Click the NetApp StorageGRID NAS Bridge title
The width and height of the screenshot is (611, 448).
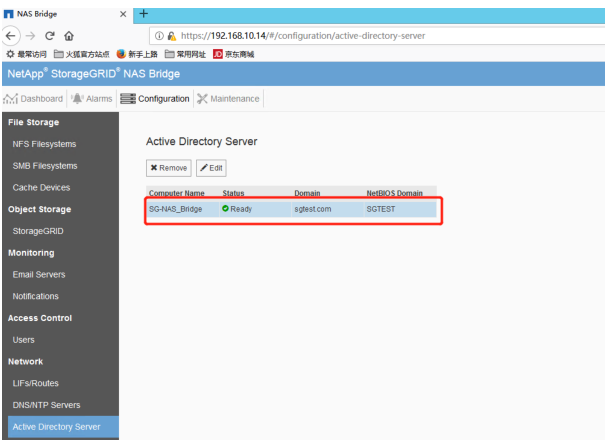point(94,74)
